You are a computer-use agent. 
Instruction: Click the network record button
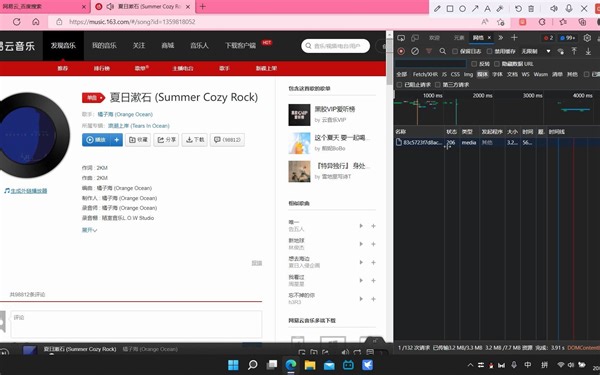pos(401,51)
